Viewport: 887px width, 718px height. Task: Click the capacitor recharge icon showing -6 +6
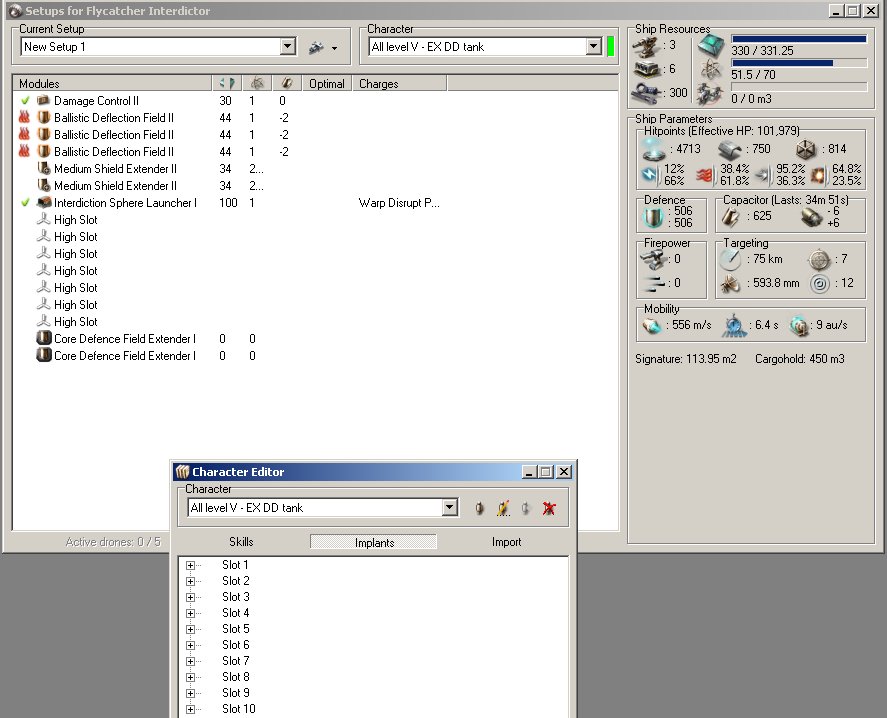pos(812,217)
